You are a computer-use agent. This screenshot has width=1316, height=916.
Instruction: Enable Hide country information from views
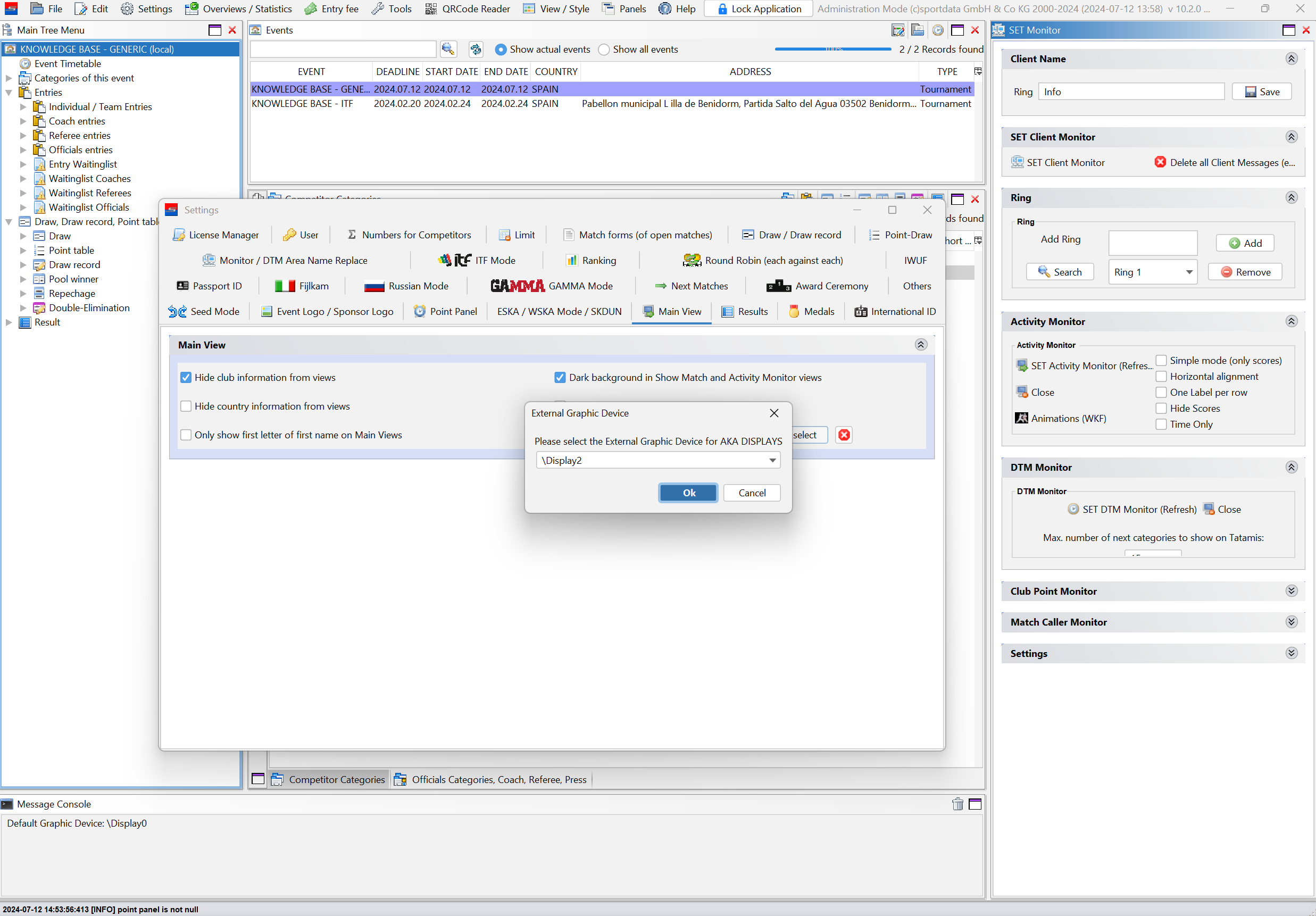click(x=186, y=406)
